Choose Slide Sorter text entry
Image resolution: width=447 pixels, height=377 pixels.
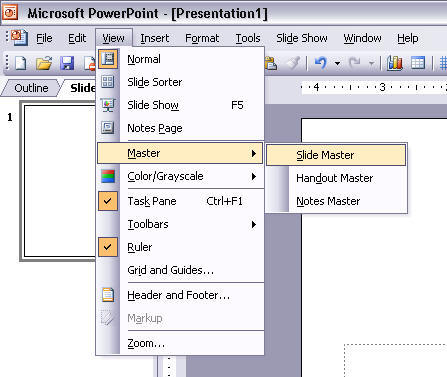point(155,82)
